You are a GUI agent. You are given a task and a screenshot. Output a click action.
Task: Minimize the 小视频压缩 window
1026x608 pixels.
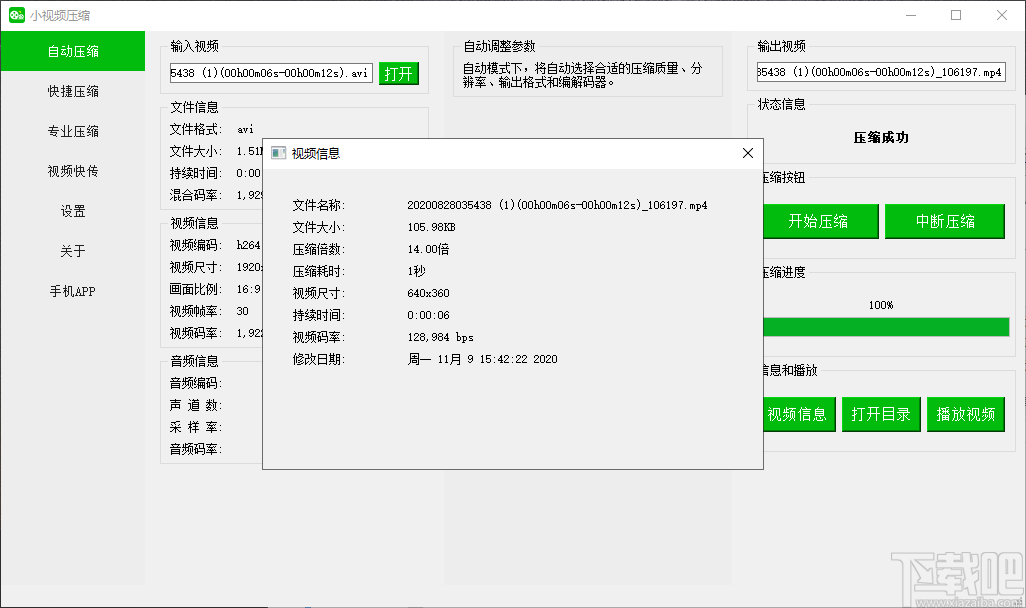[x=911, y=15]
